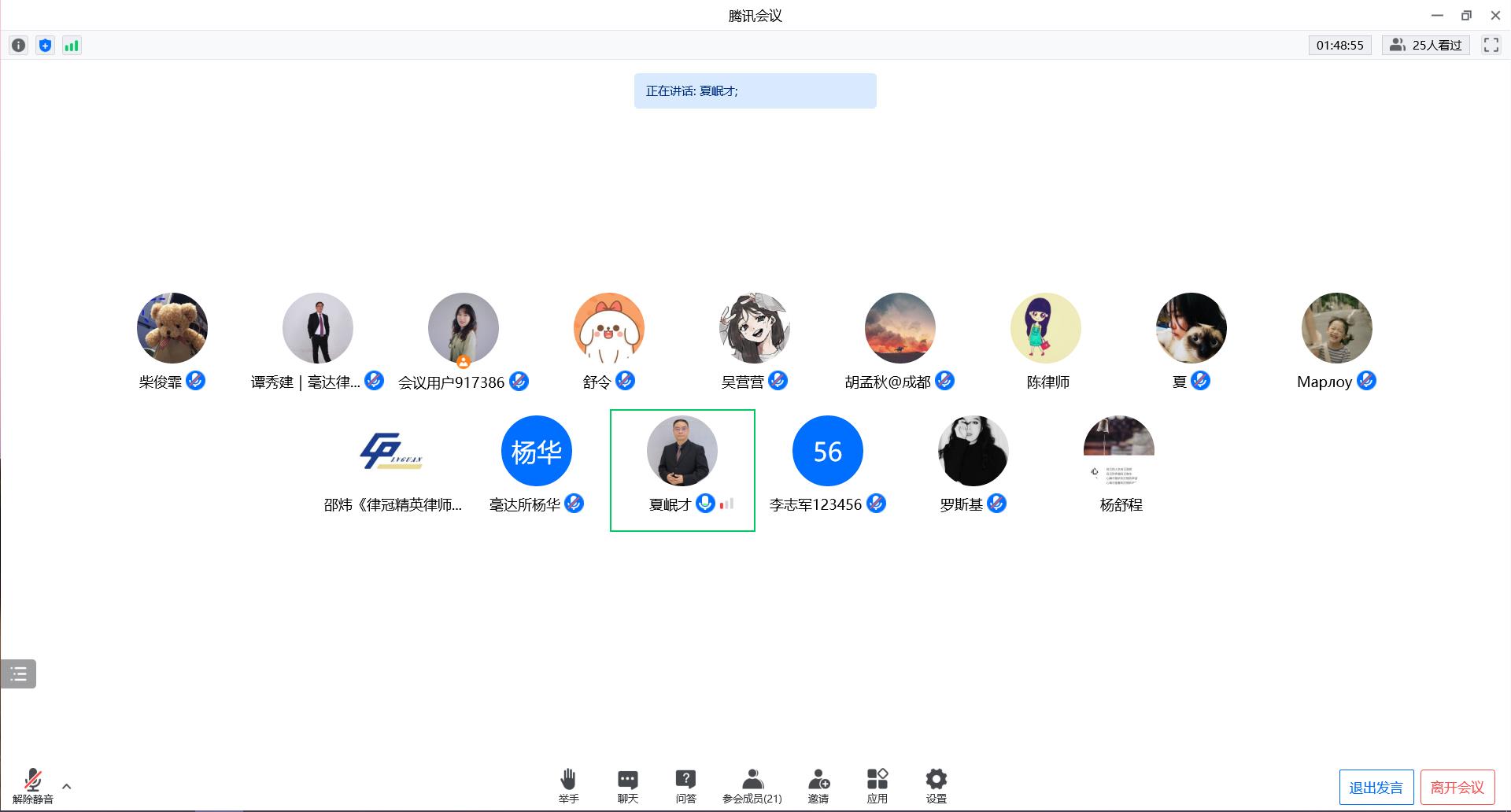
Task: Click the 腾讯会议 window title
Action: tap(755, 16)
